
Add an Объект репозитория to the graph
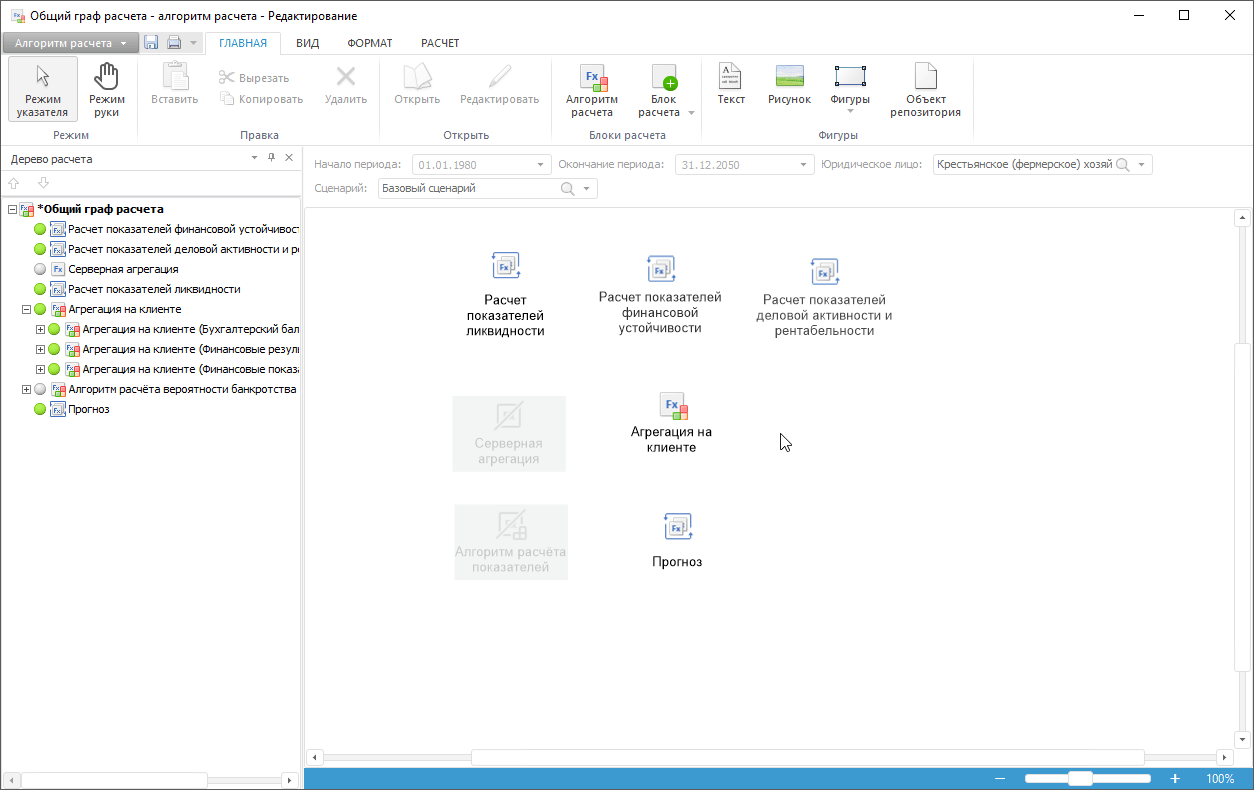tap(925, 90)
